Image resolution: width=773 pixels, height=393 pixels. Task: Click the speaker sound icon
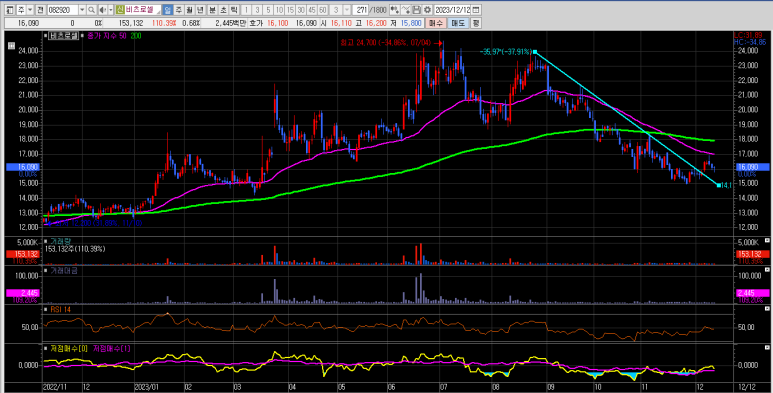[x=103, y=10]
